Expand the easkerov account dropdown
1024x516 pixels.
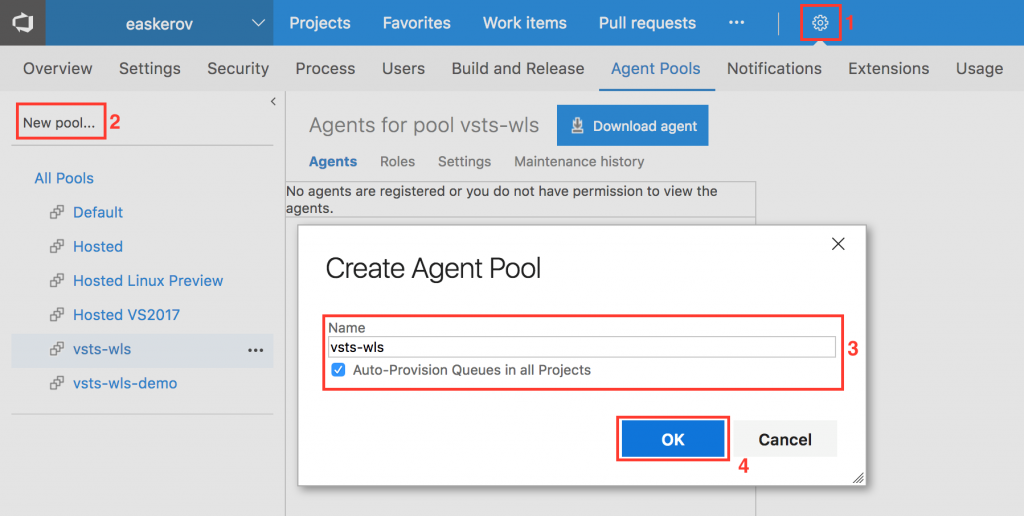[x=258, y=23]
